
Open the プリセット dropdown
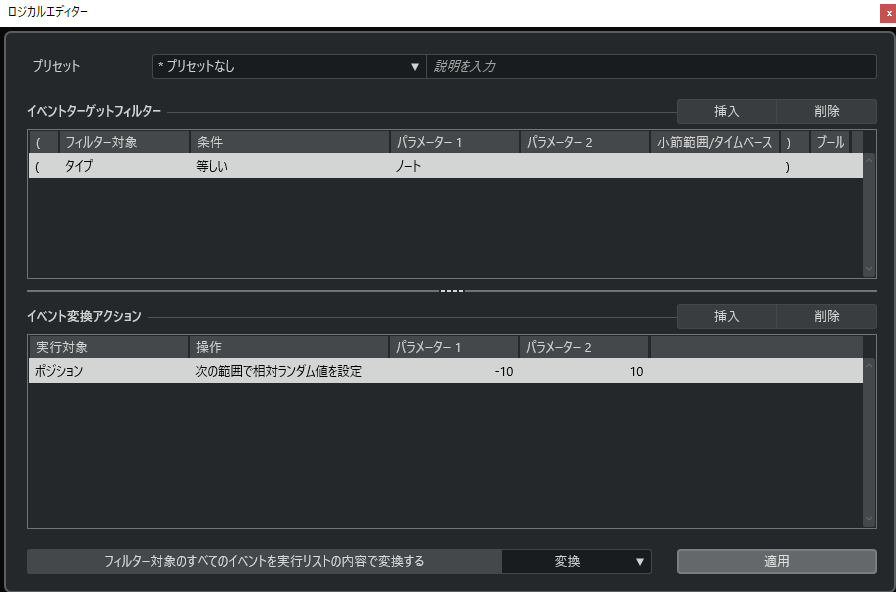point(289,66)
